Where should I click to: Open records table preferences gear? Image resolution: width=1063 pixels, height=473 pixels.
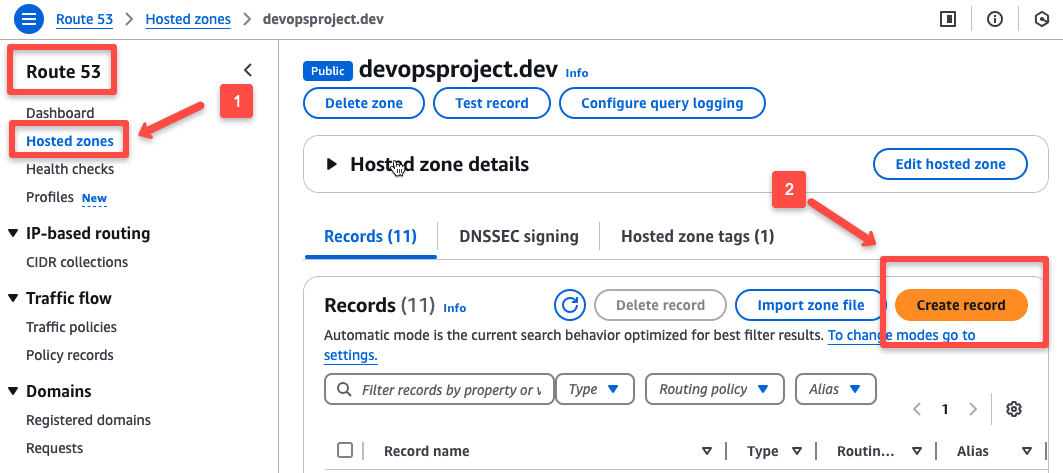point(1014,409)
